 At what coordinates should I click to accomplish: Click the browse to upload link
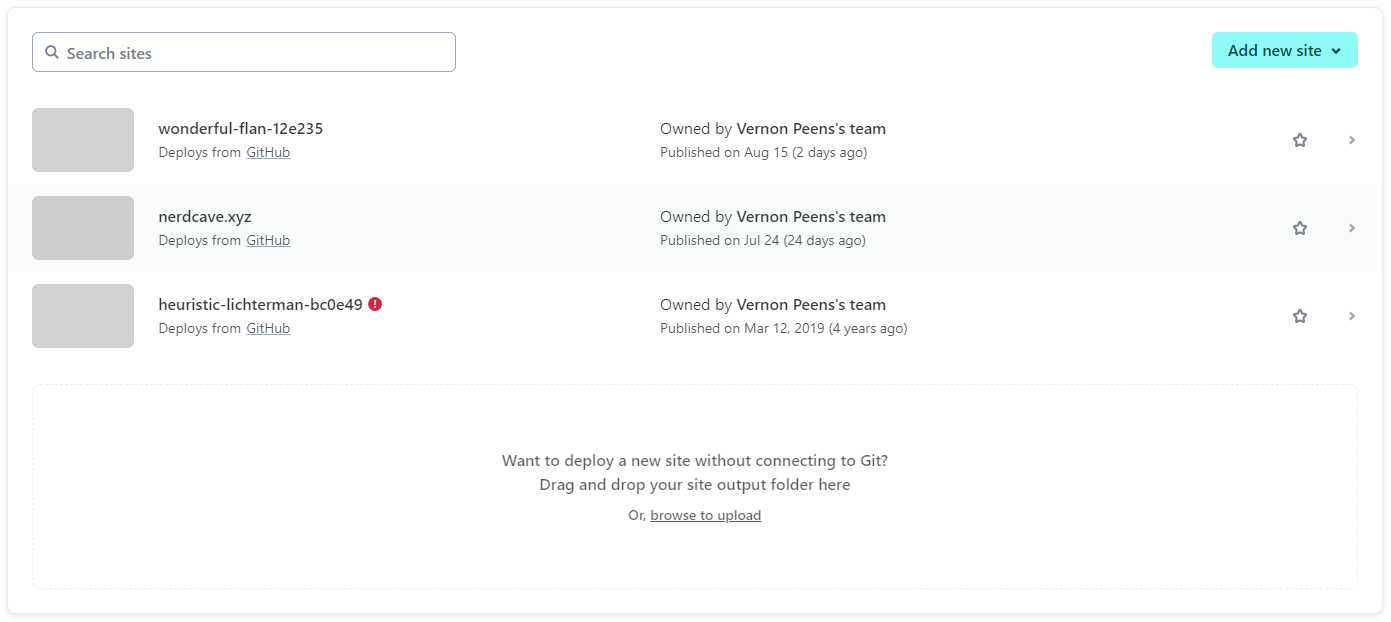tap(705, 516)
